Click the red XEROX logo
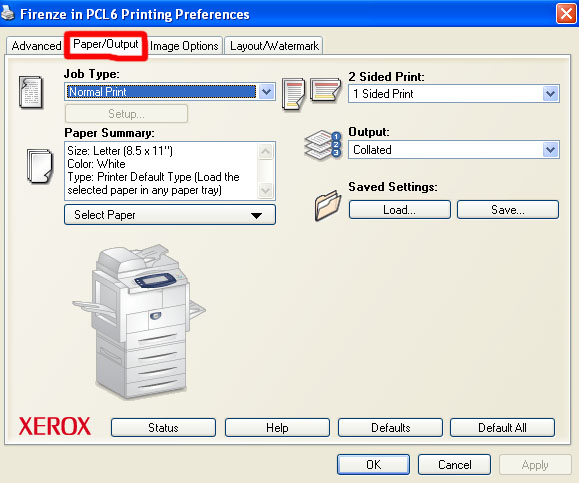 tap(55, 426)
